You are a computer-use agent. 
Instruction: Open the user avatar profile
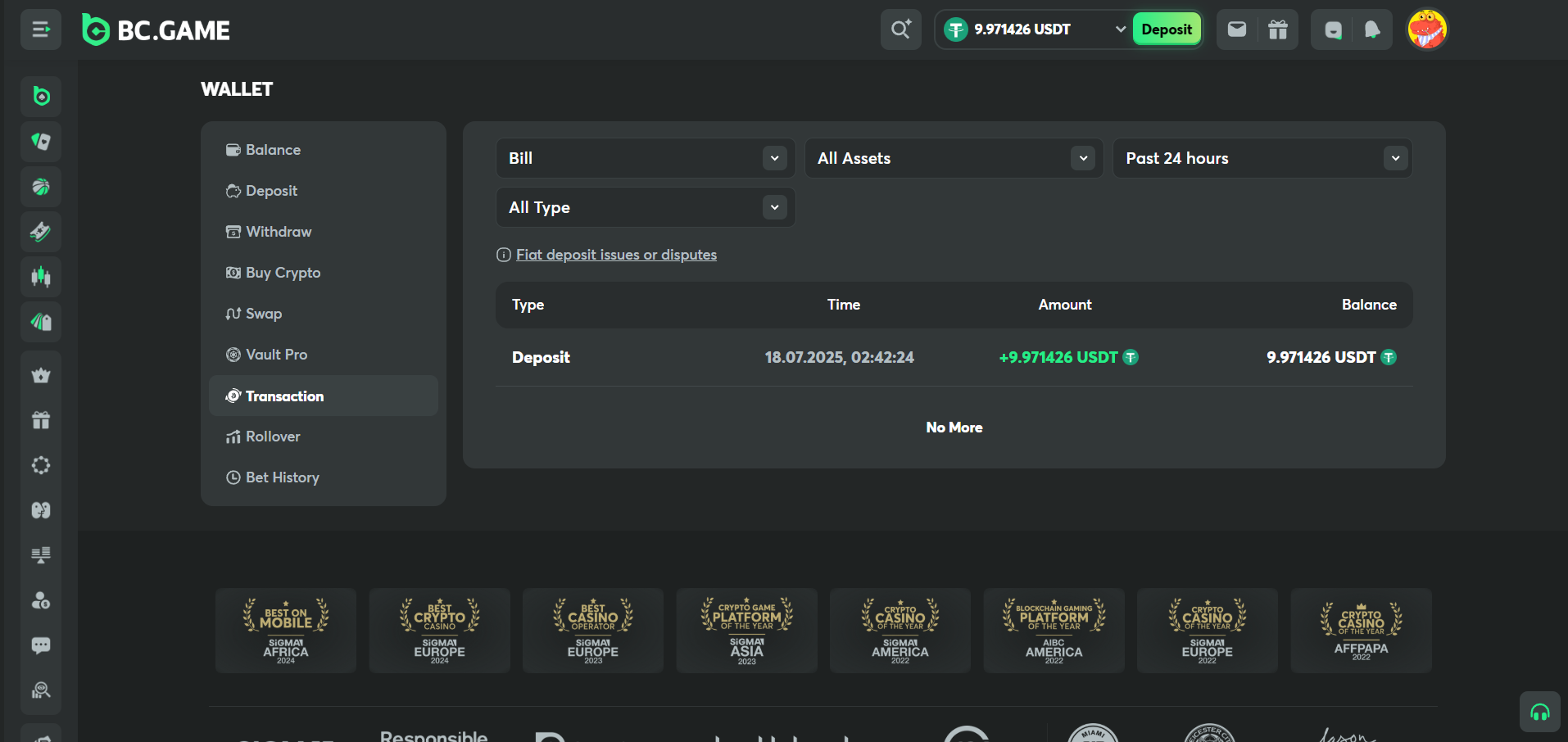pos(1427,29)
